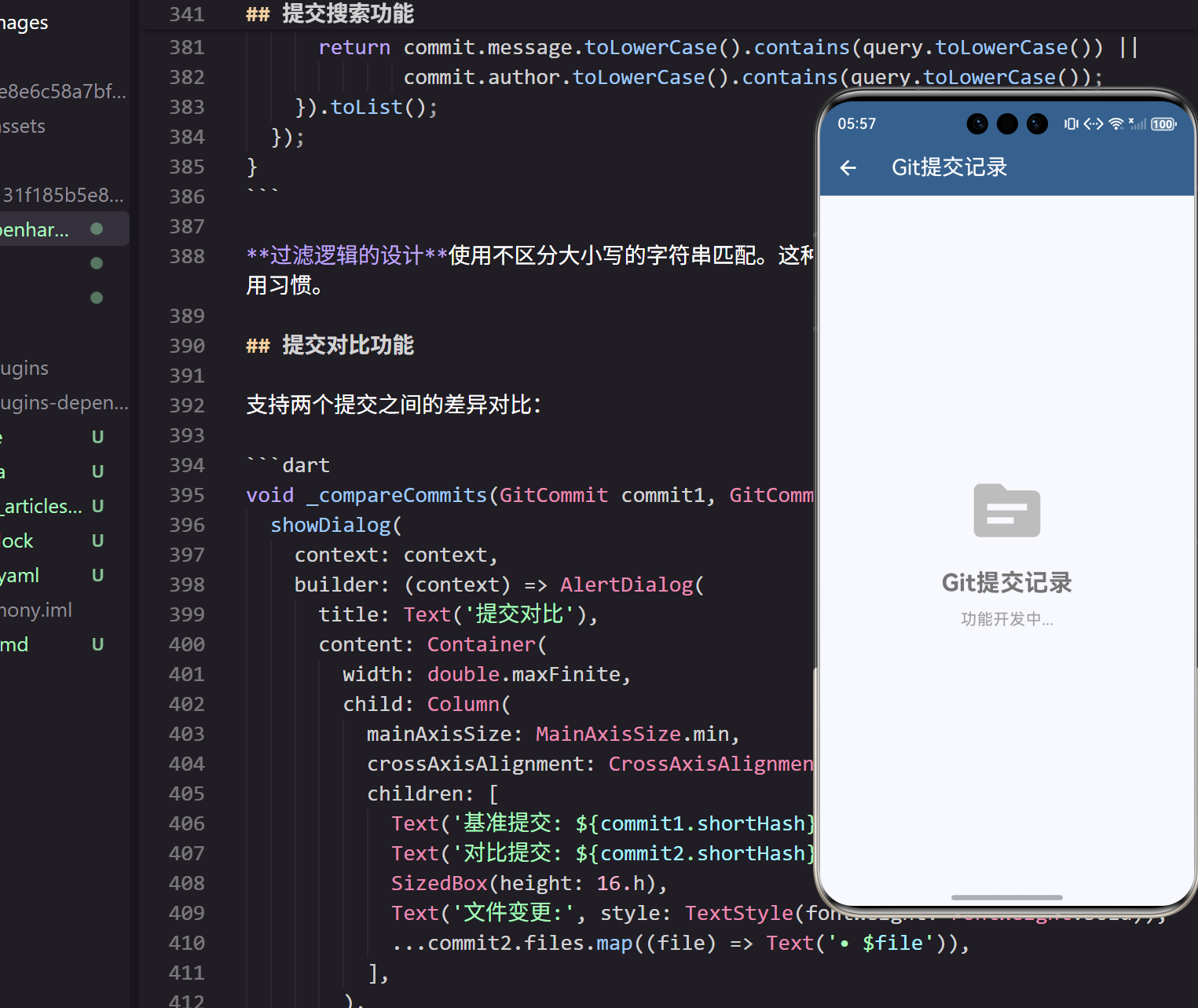The image size is (1198, 1008).
Task: Click the Wi-Fi icon in the phone status bar
Action: coord(1116,123)
